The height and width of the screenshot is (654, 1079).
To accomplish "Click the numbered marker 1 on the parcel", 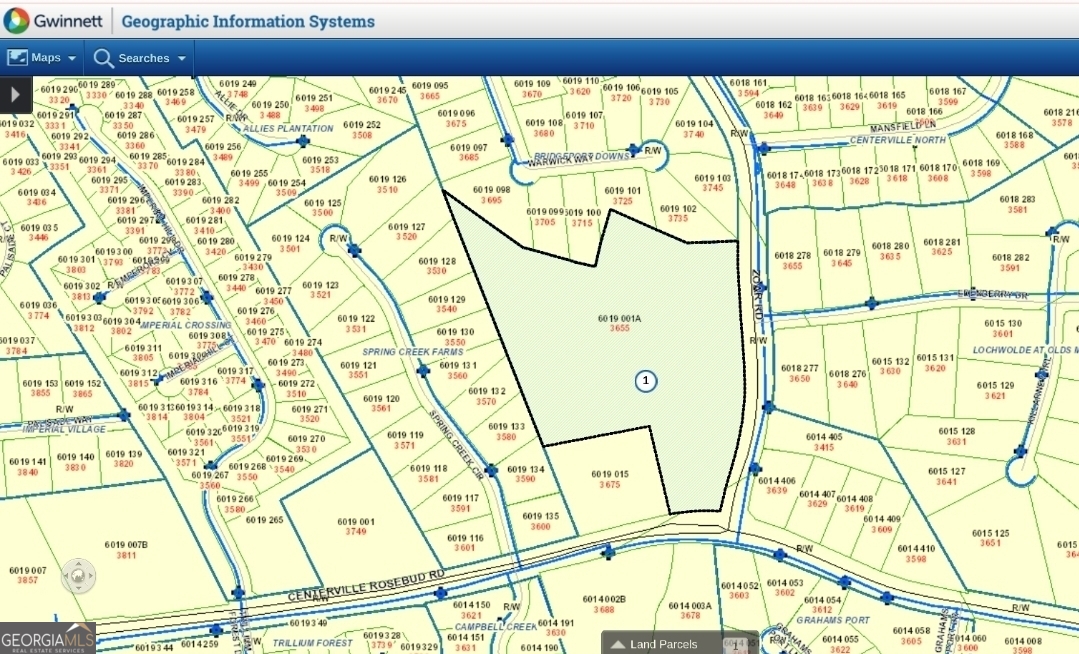I will pos(645,381).
